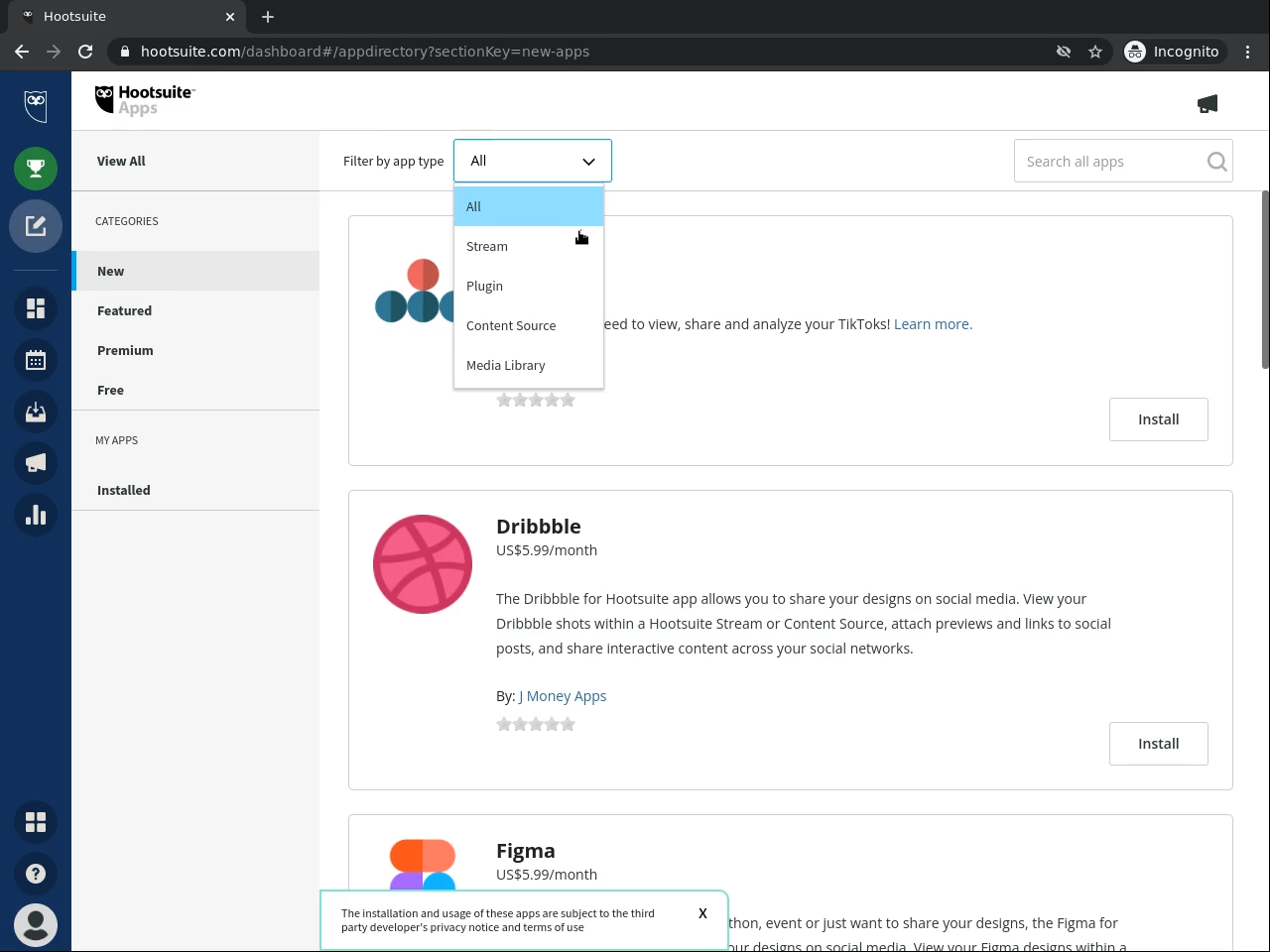Collapse the Filter by app type dropdown
The height and width of the screenshot is (952, 1270).
533,161
